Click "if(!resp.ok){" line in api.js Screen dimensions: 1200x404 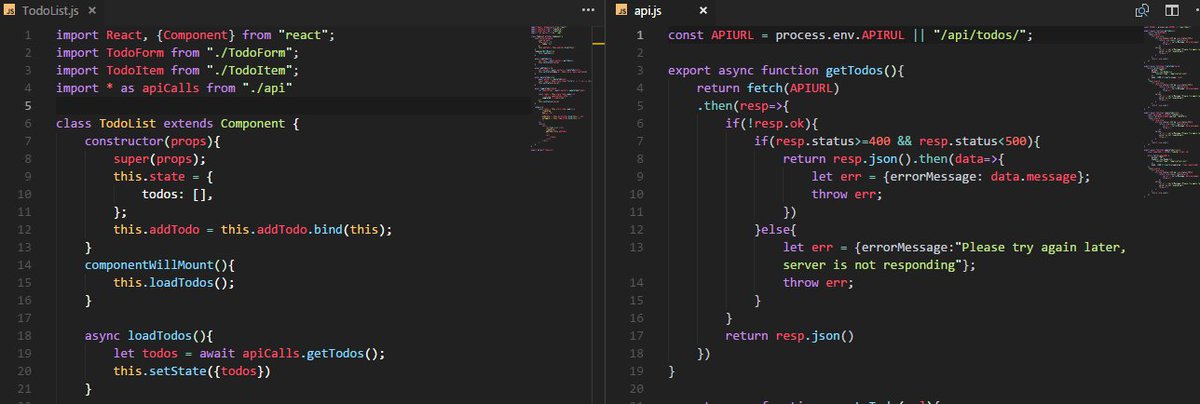pyautogui.click(x=772, y=123)
